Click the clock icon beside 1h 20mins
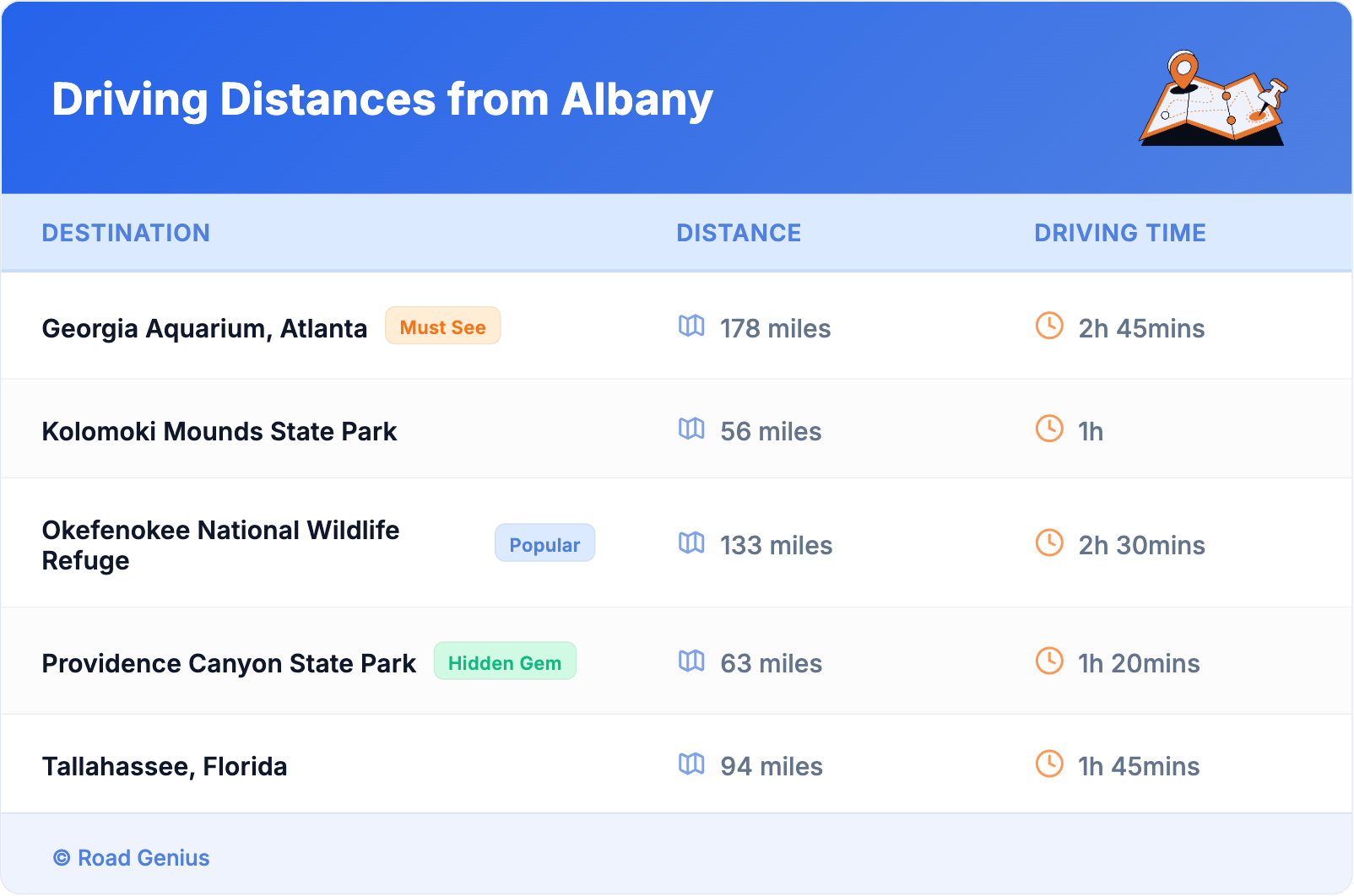1354x896 pixels. pyautogui.click(x=1049, y=661)
